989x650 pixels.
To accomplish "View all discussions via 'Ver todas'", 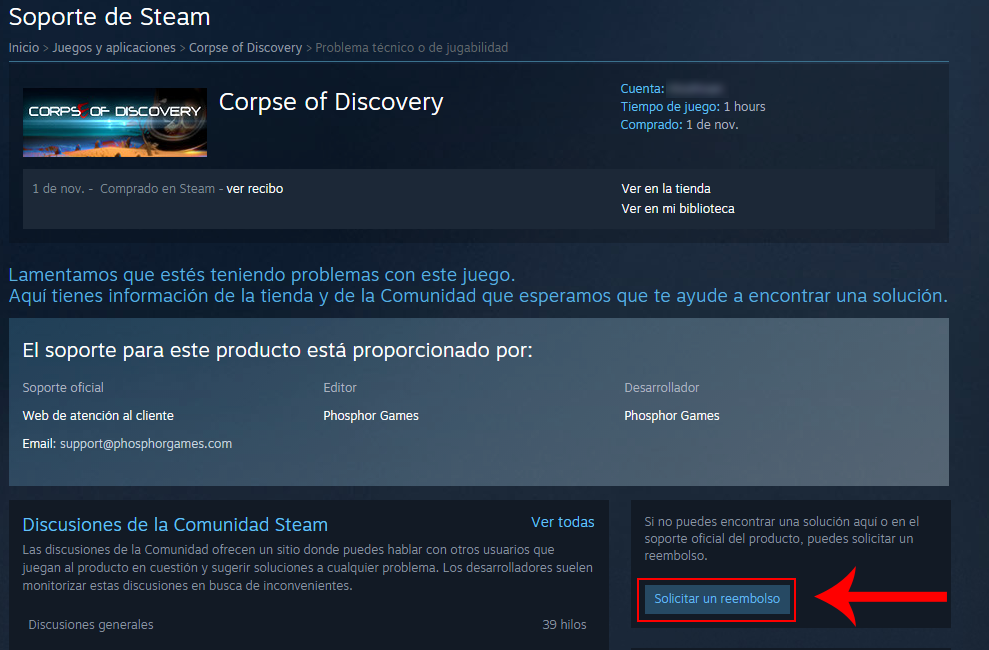I will pos(563,522).
